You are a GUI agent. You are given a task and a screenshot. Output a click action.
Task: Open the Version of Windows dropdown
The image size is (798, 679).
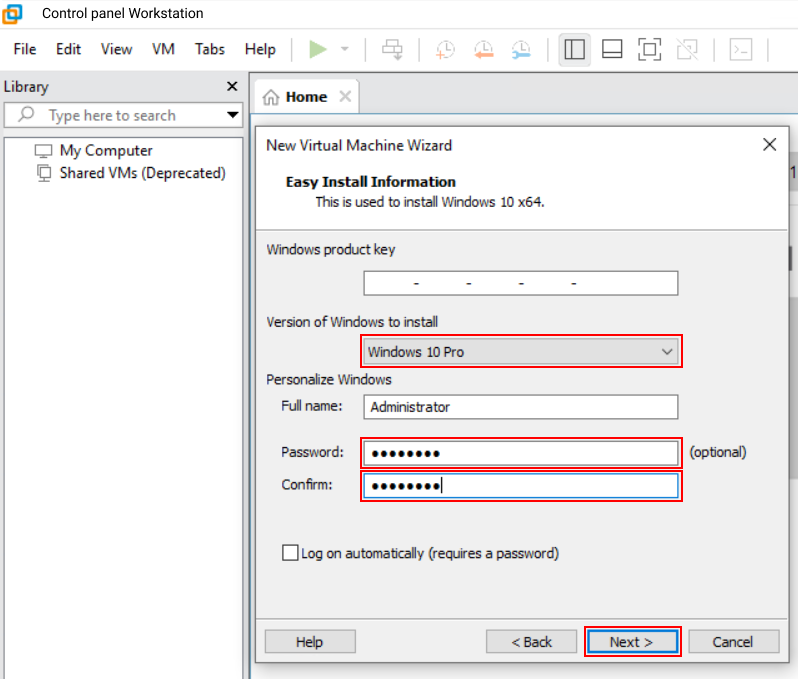click(x=520, y=352)
